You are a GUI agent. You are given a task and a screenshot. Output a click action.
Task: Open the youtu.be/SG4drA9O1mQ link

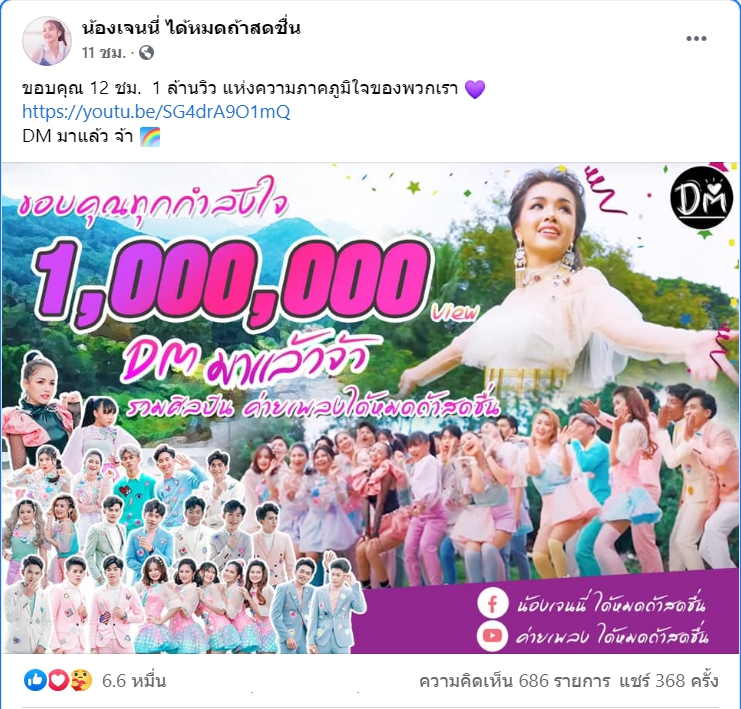click(156, 112)
